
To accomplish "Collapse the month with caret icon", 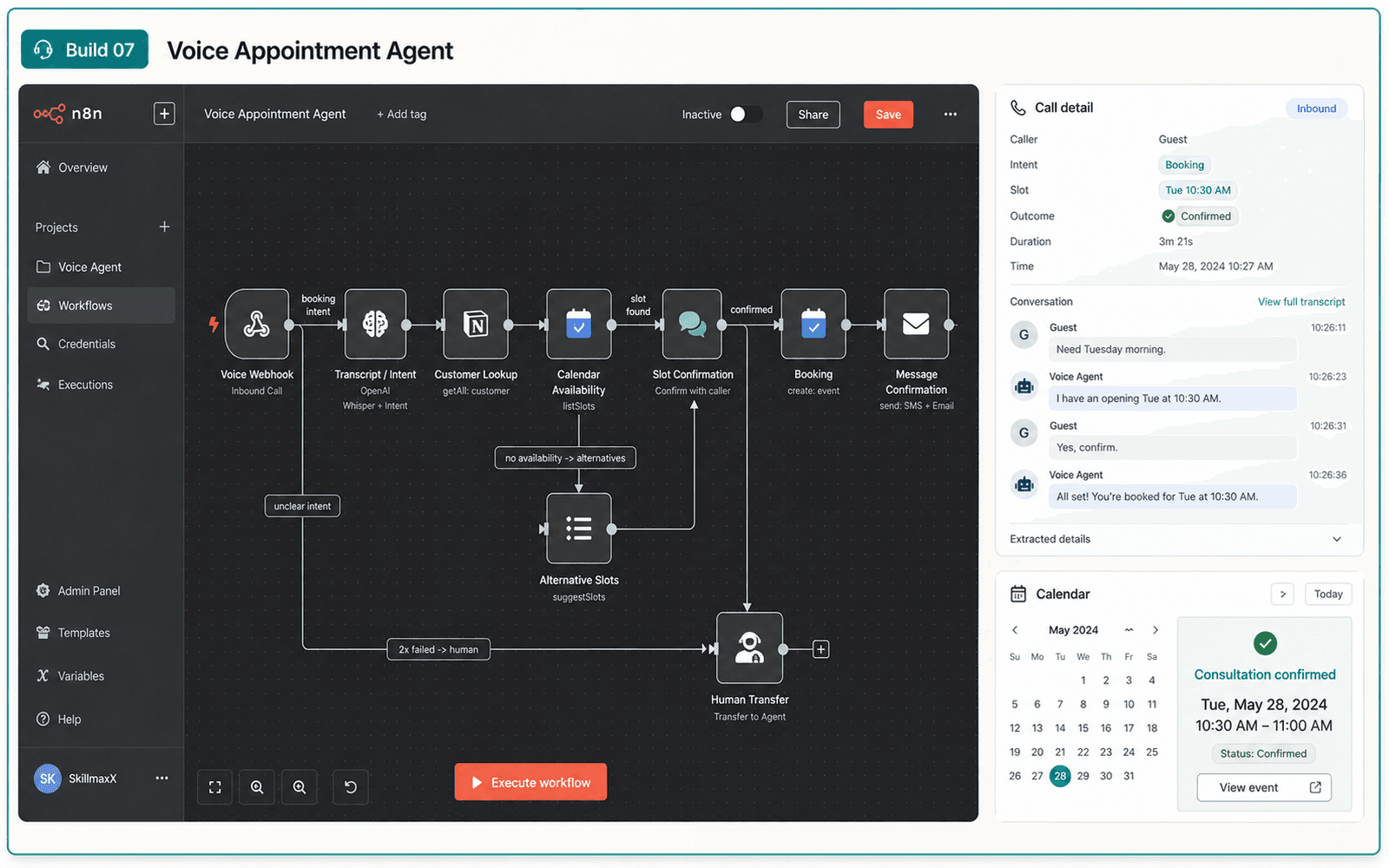I will click(1129, 630).
